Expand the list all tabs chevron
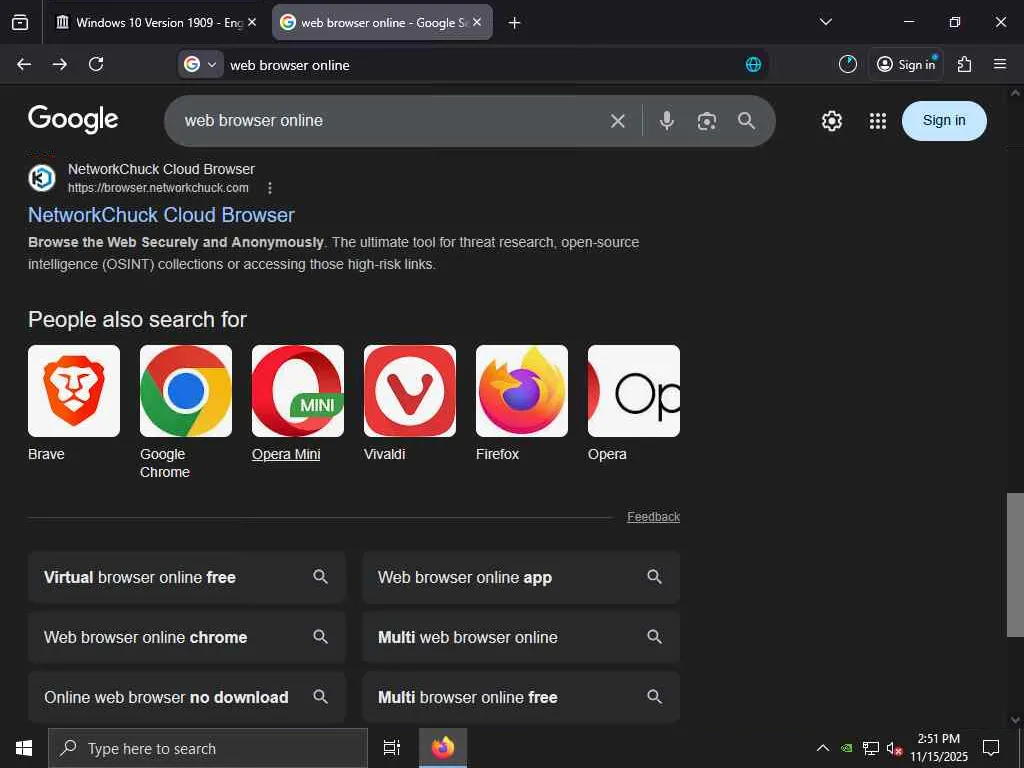Viewport: 1024px width, 768px height. pyautogui.click(x=826, y=22)
